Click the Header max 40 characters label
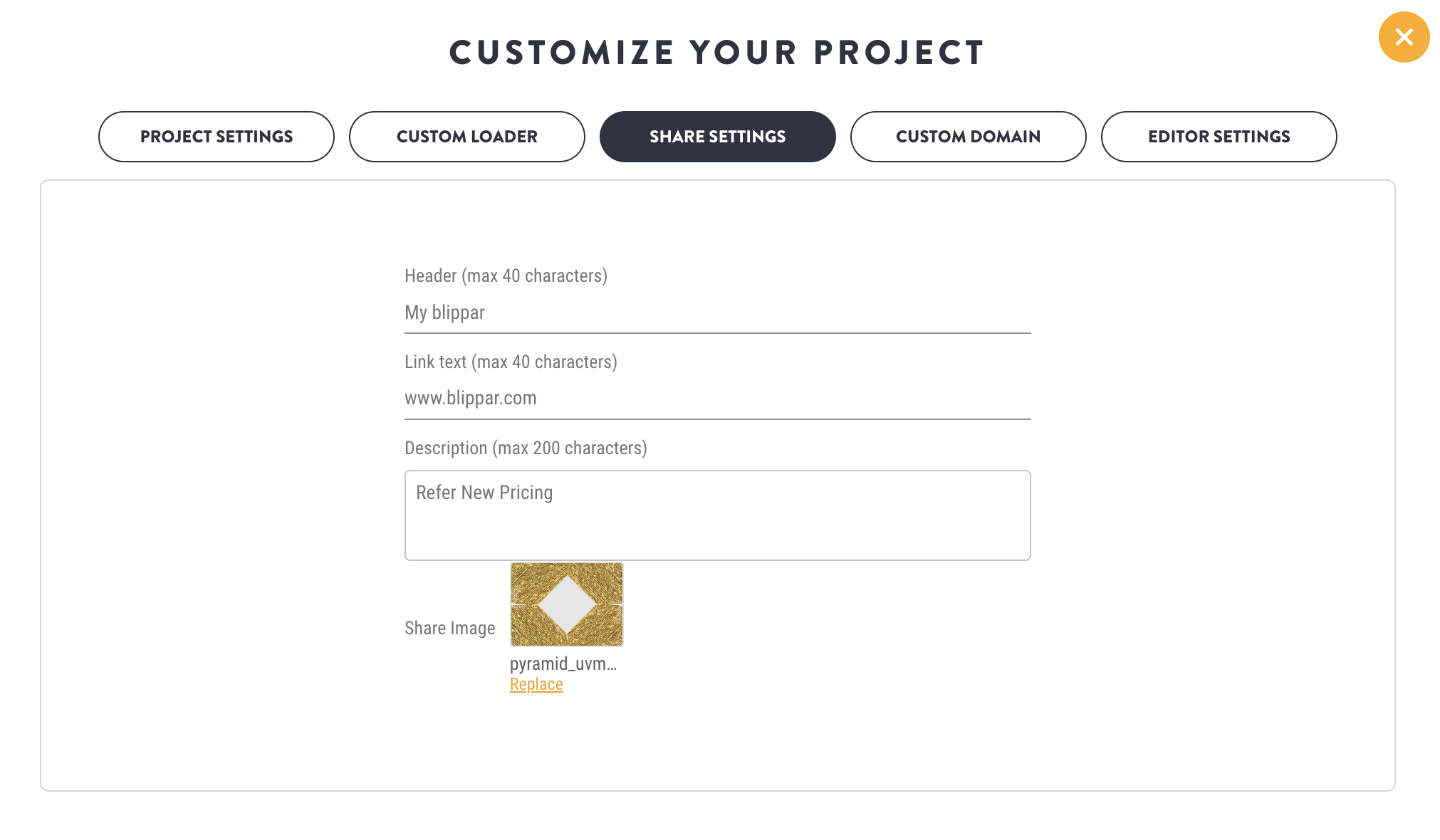 coord(506,275)
